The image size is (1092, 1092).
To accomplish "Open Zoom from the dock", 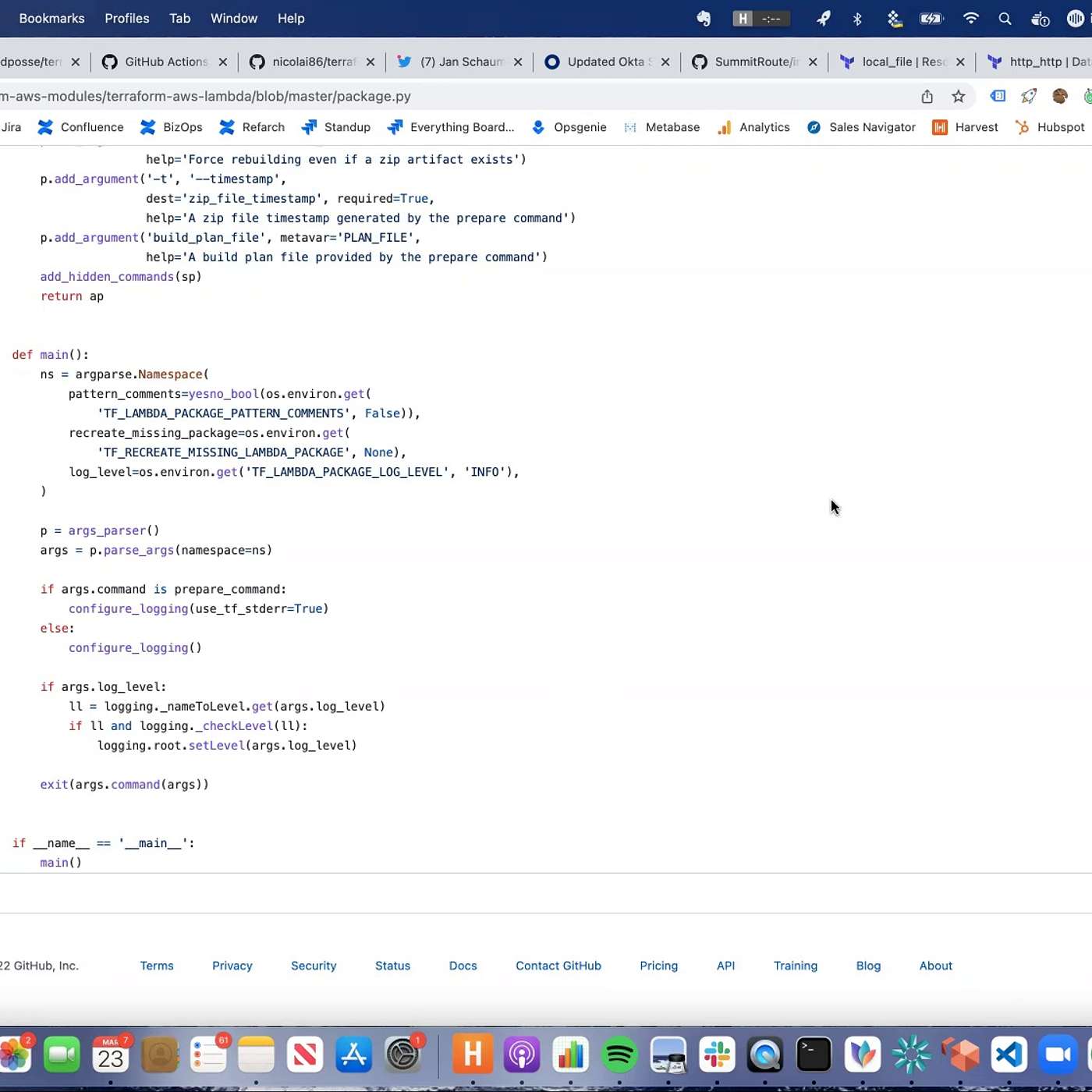I will coord(1058,1055).
